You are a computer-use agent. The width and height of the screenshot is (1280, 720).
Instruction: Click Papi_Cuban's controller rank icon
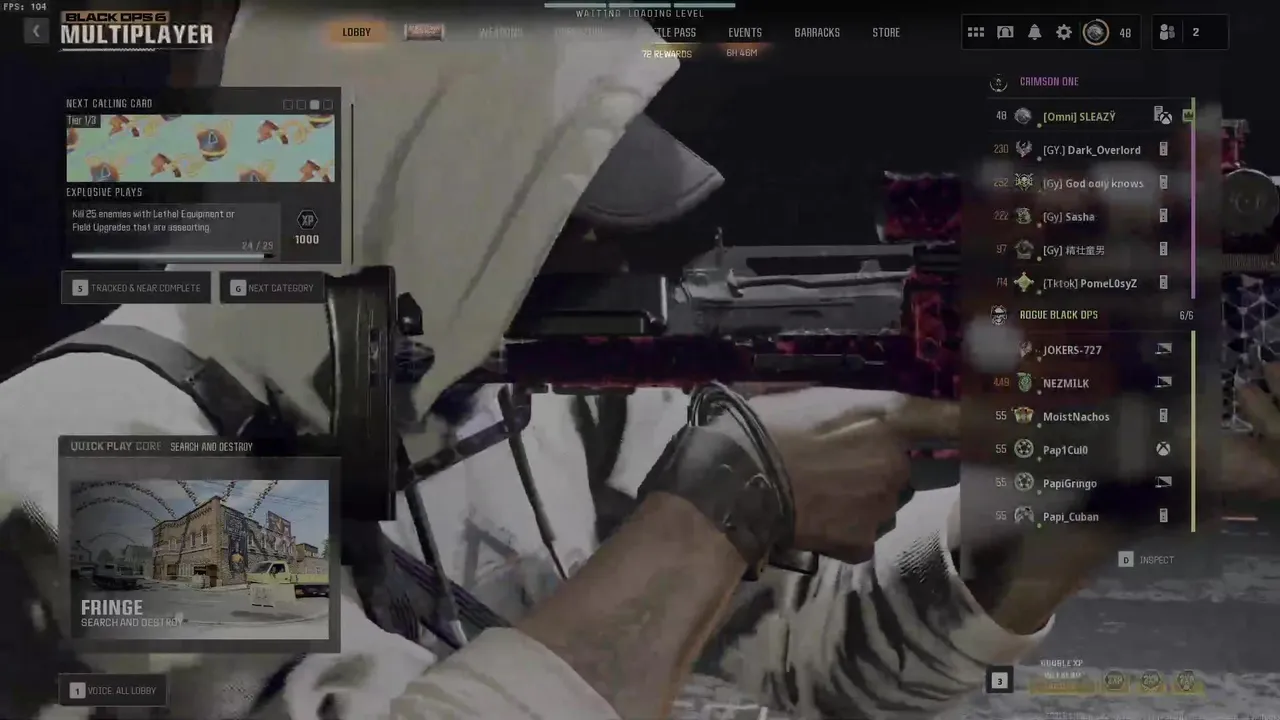click(x=1023, y=516)
